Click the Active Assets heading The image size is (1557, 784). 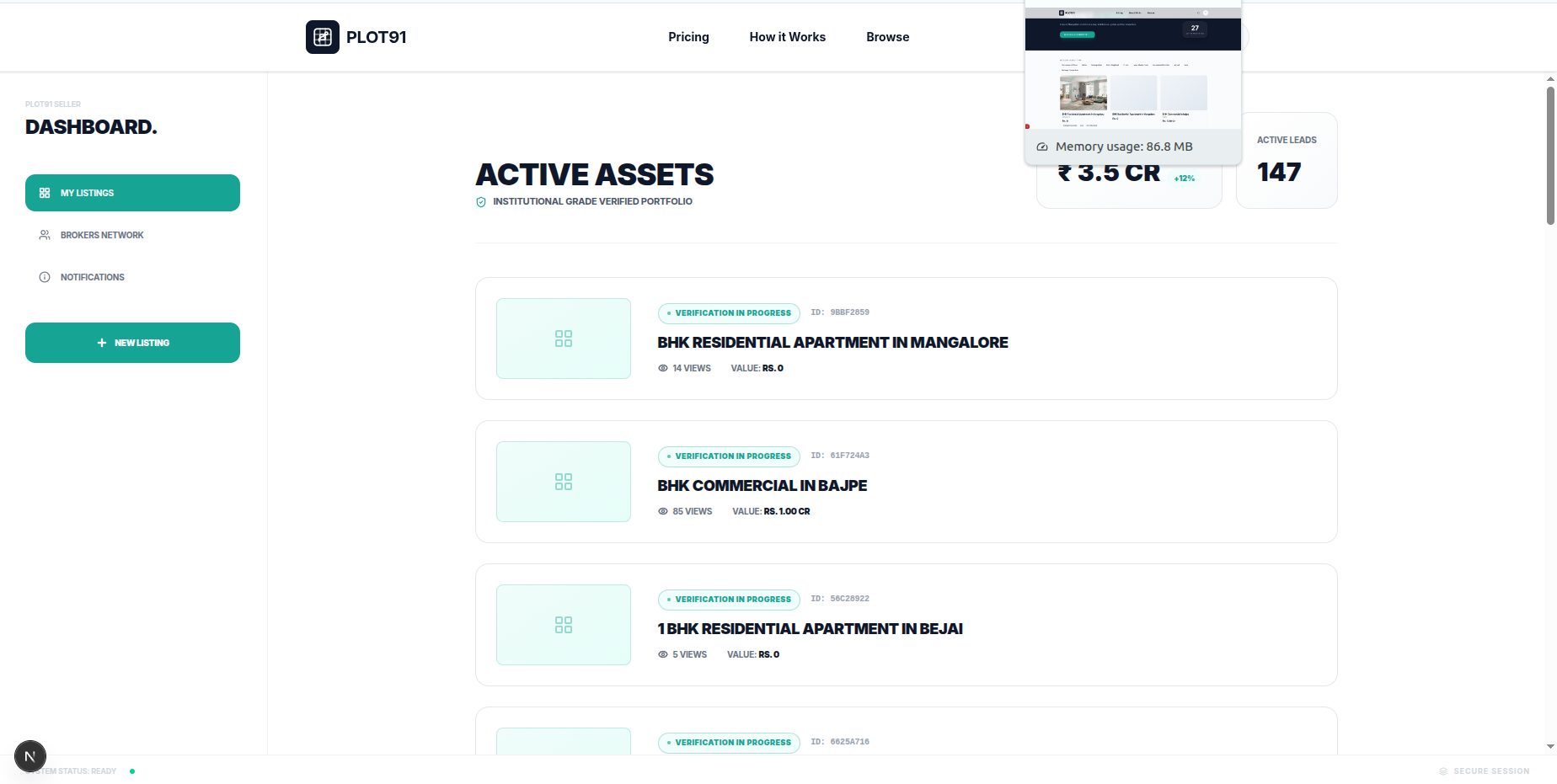click(595, 174)
